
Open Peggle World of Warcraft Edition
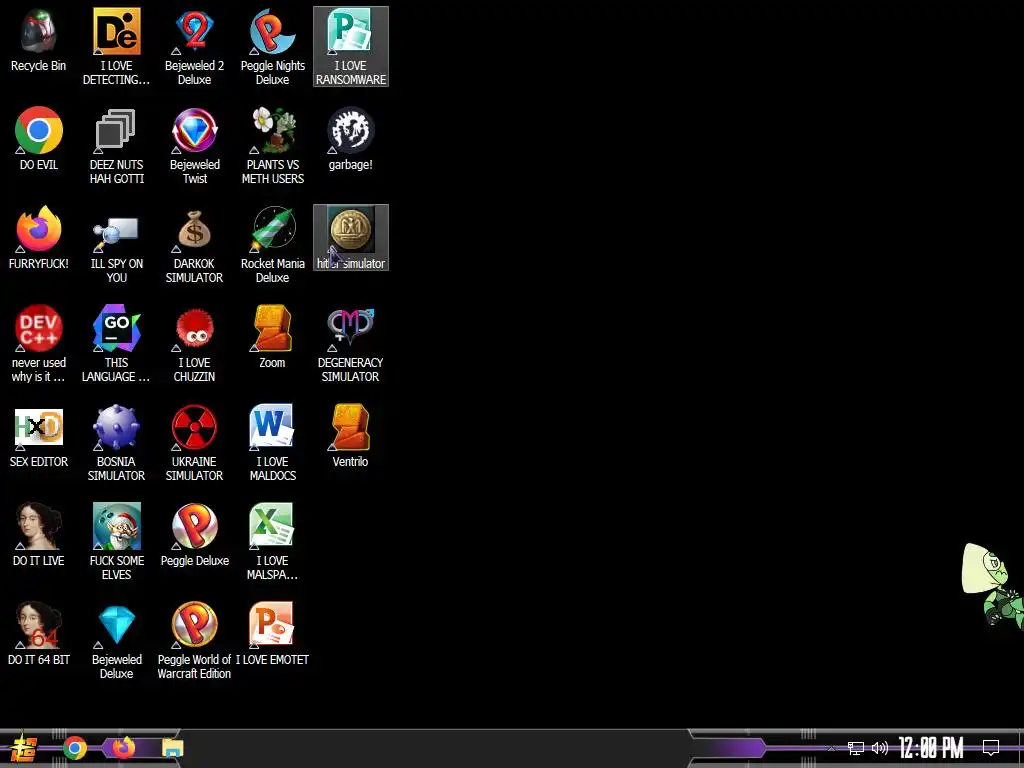[x=195, y=641]
